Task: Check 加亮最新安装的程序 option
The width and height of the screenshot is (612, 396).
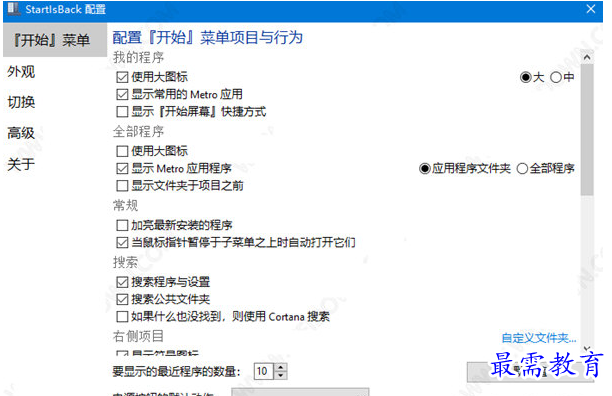Action: click(x=122, y=225)
